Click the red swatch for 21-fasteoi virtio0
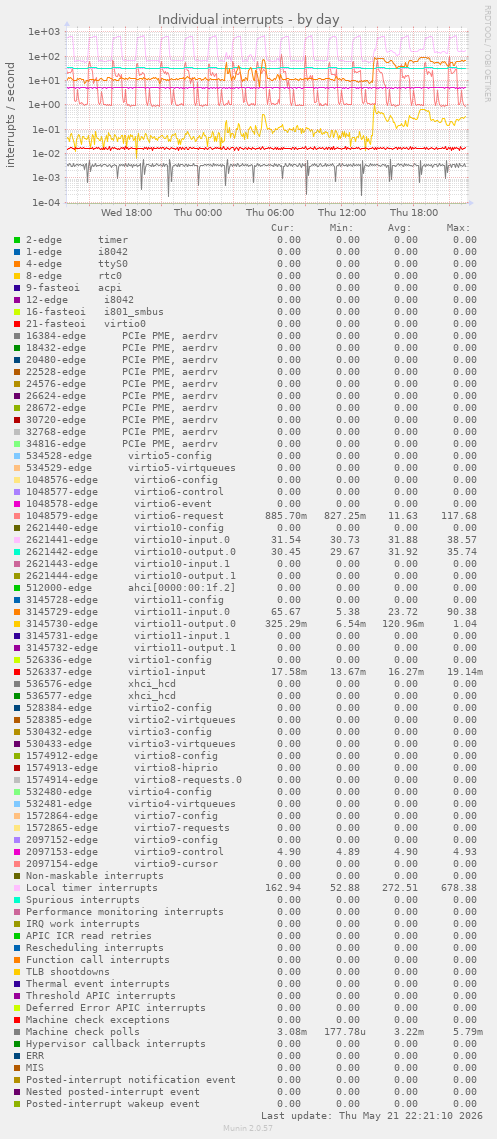The height and width of the screenshot is (1139, 497). (x=17, y=324)
